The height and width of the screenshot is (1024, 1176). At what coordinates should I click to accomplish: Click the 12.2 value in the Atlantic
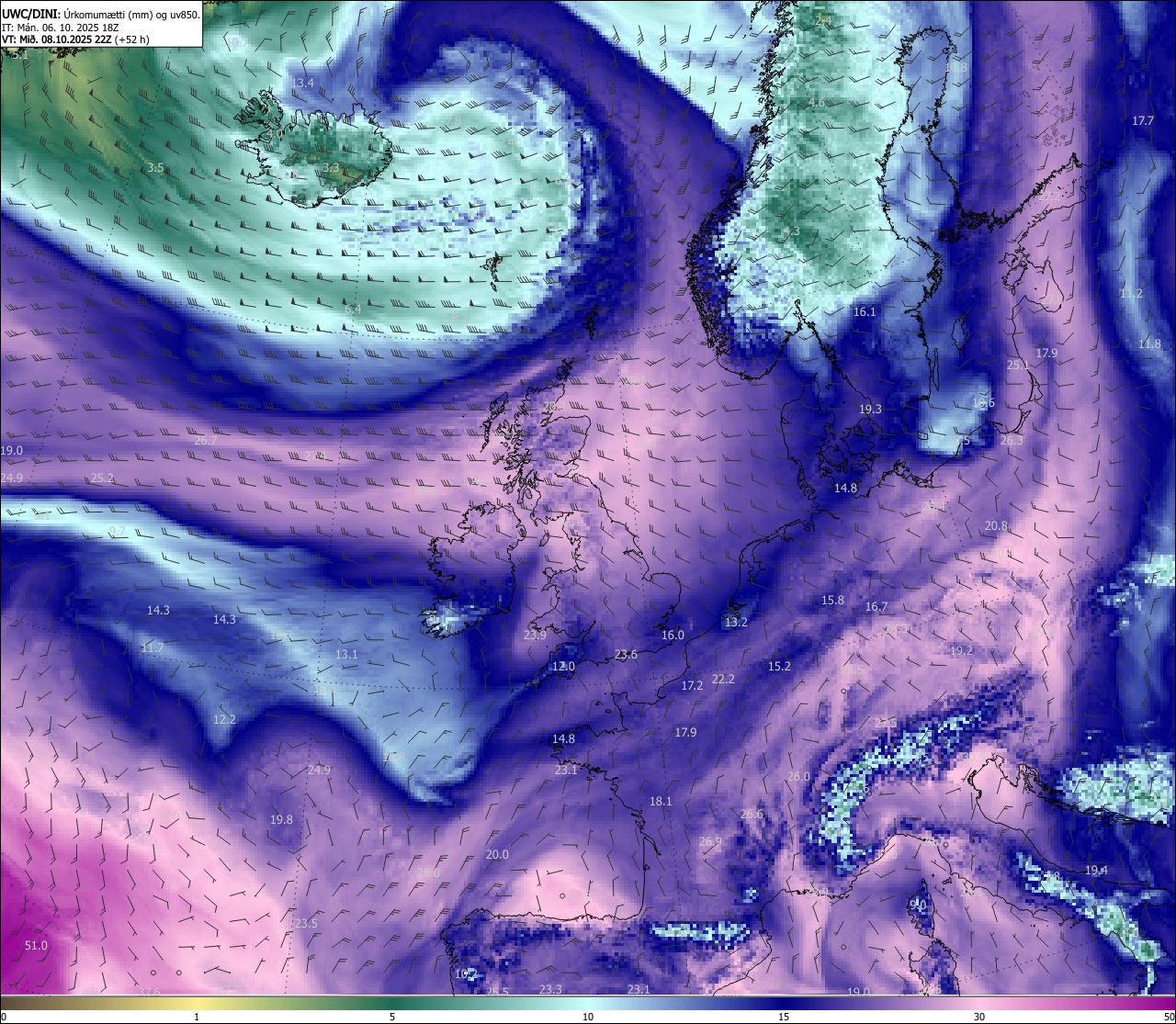[x=224, y=720]
